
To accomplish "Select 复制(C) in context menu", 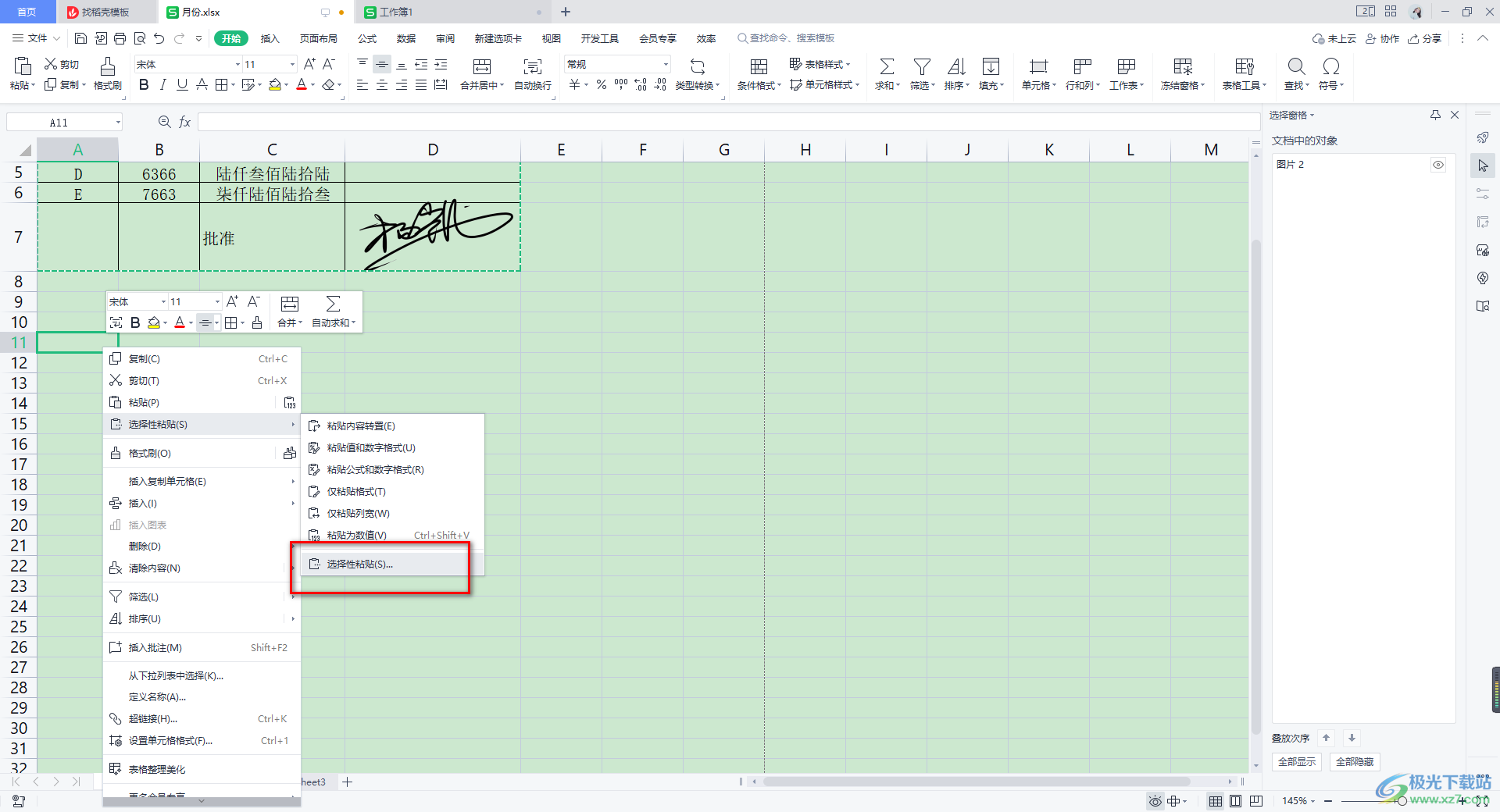I will click(x=202, y=359).
